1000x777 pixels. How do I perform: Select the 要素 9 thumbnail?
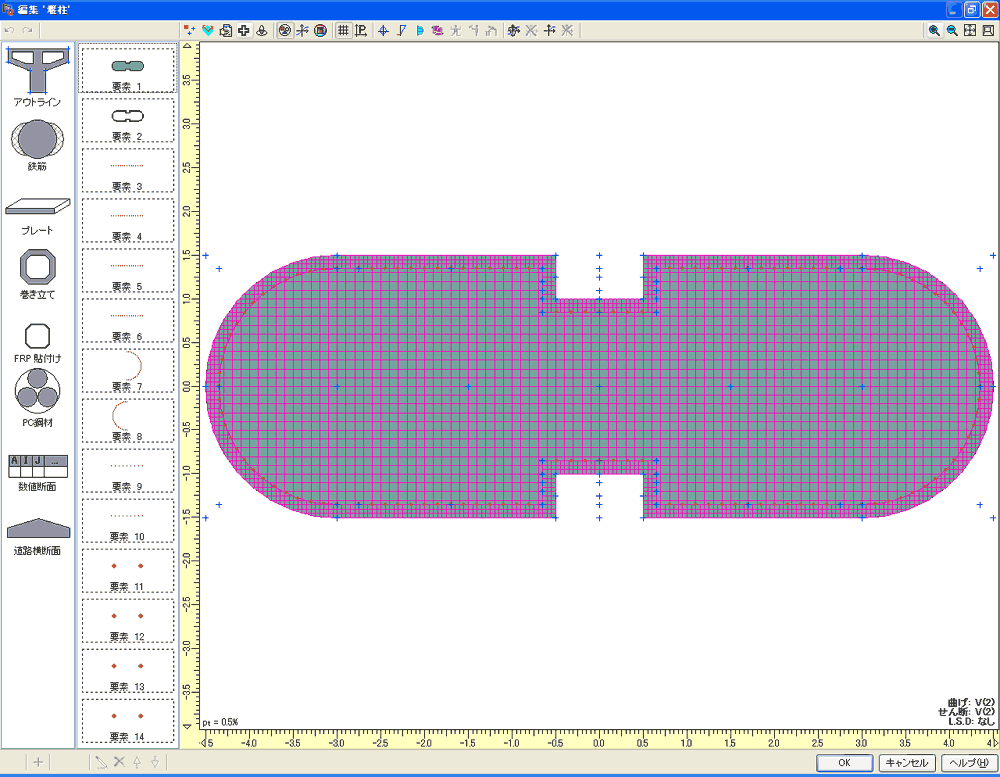click(128, 471)
